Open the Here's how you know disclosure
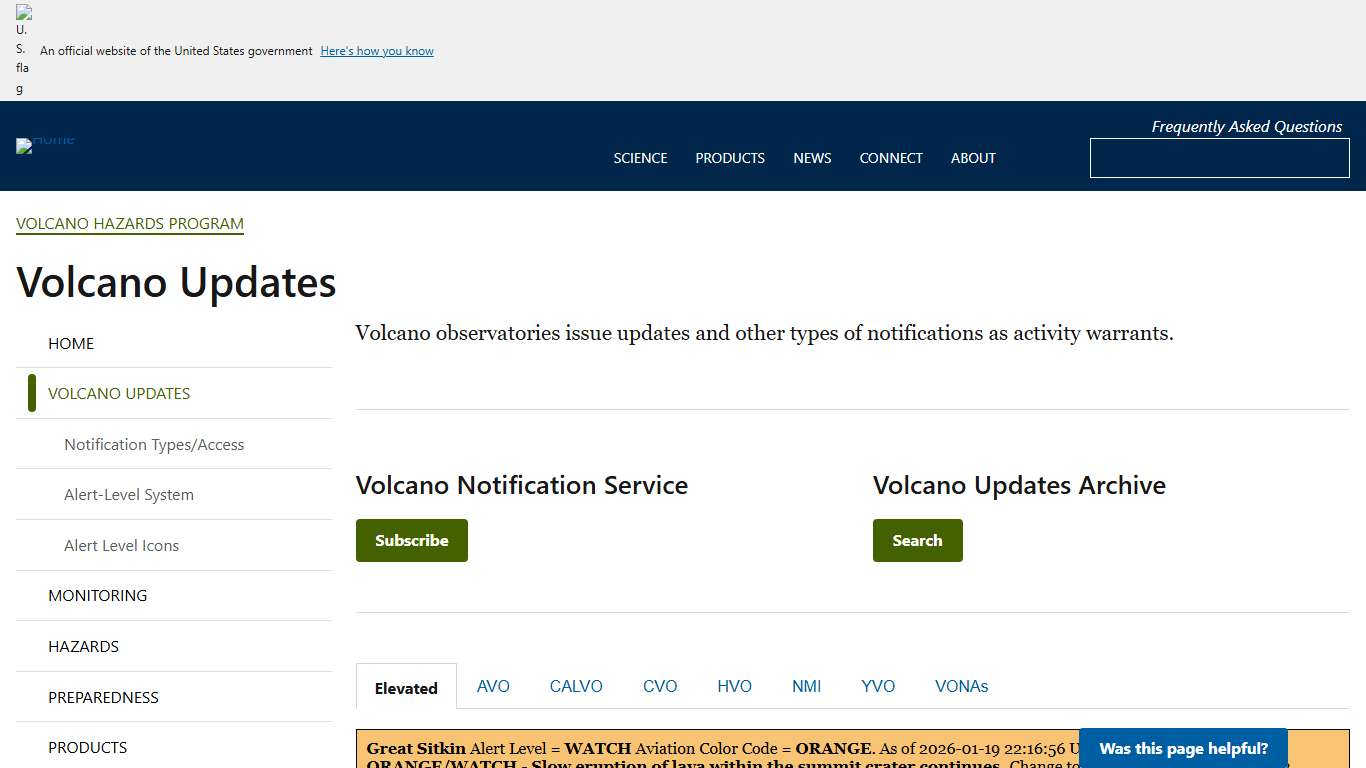 coord(377,51)
